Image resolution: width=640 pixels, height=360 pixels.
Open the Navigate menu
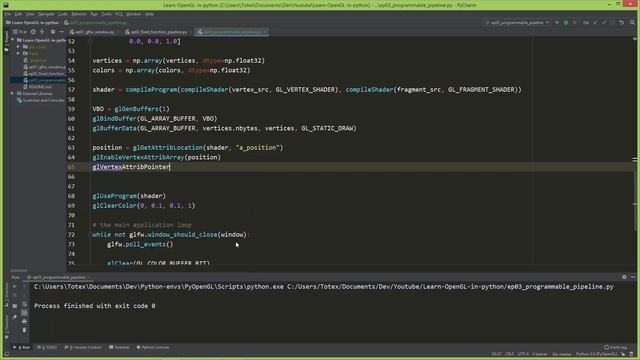(46, 14)
